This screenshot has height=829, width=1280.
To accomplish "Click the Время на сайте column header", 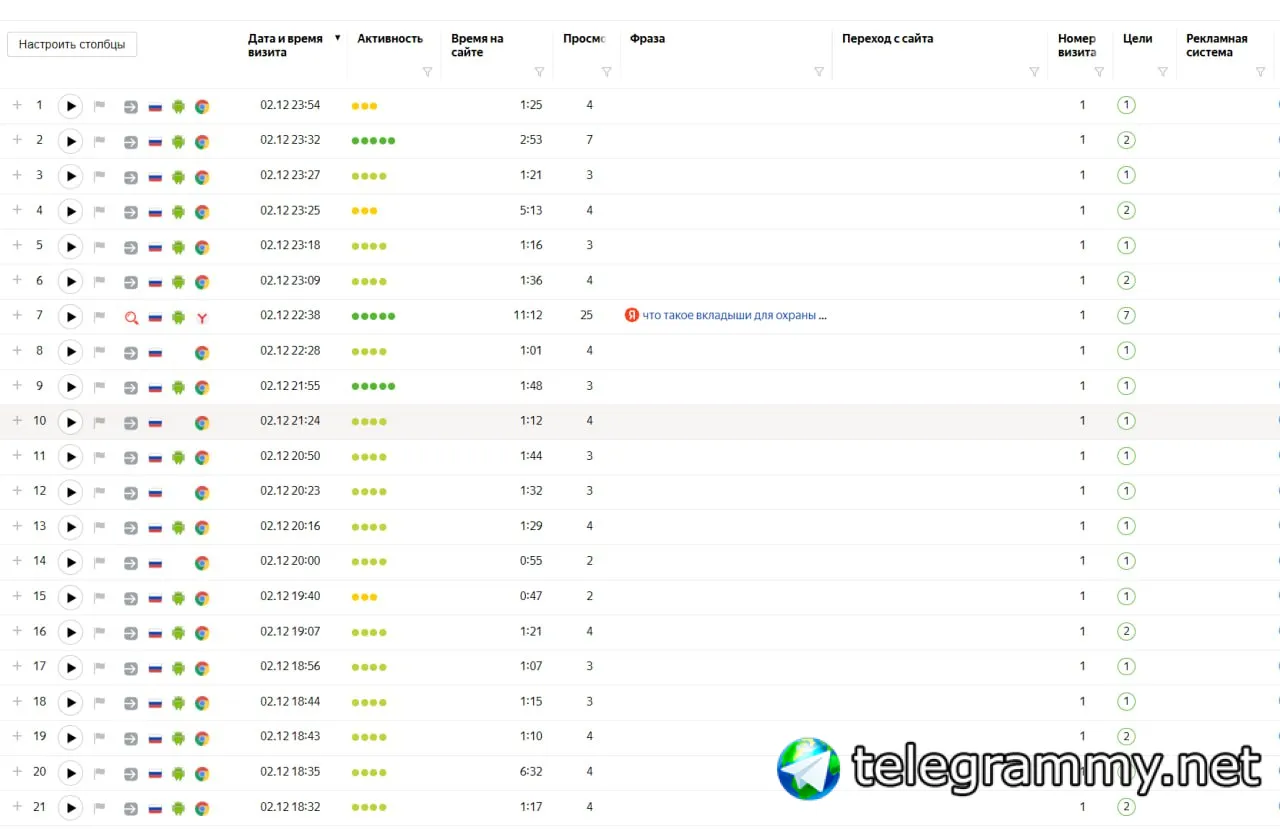I will 477,45.
